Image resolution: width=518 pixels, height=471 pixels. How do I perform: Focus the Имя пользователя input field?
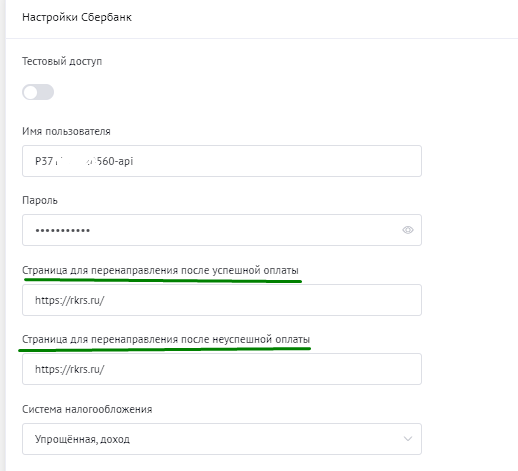point(222,161)
